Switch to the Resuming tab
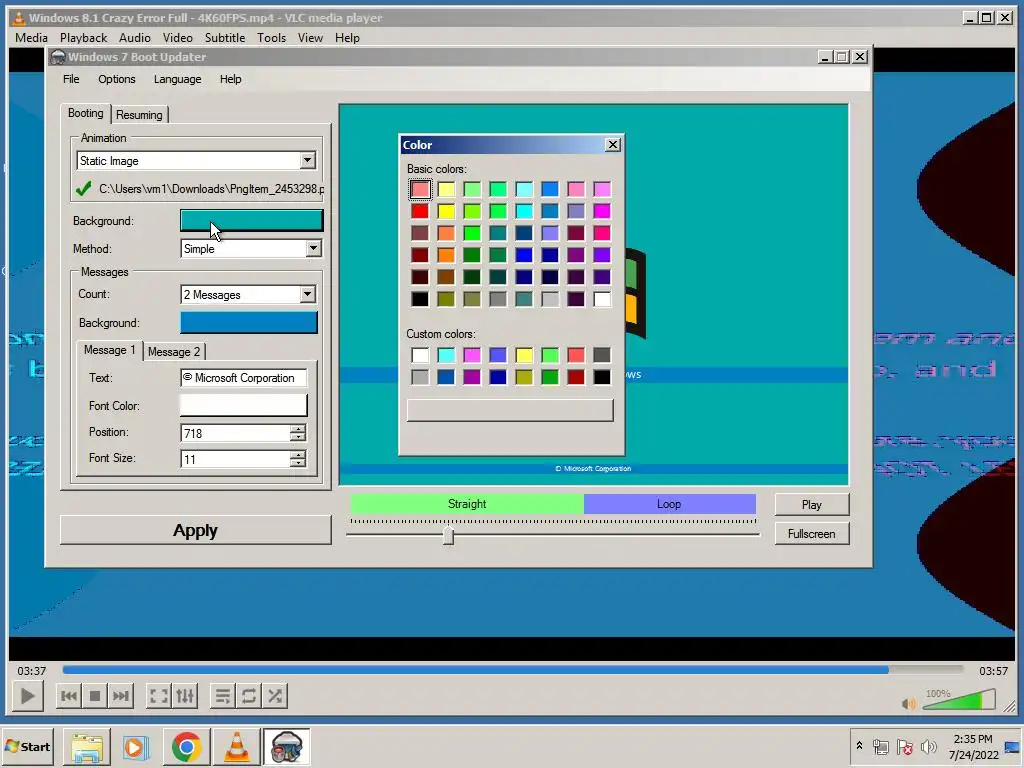This screenshot has height=768, width=1024. 139,115
